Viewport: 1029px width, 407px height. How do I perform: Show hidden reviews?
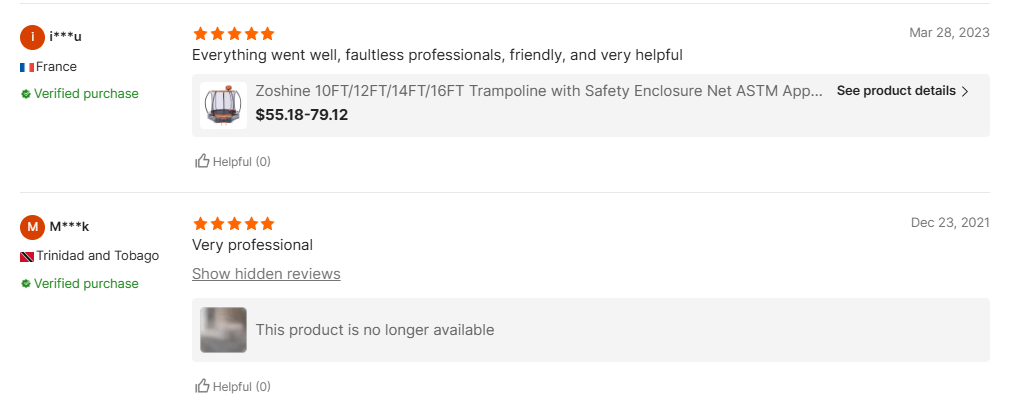click(266, 274)
